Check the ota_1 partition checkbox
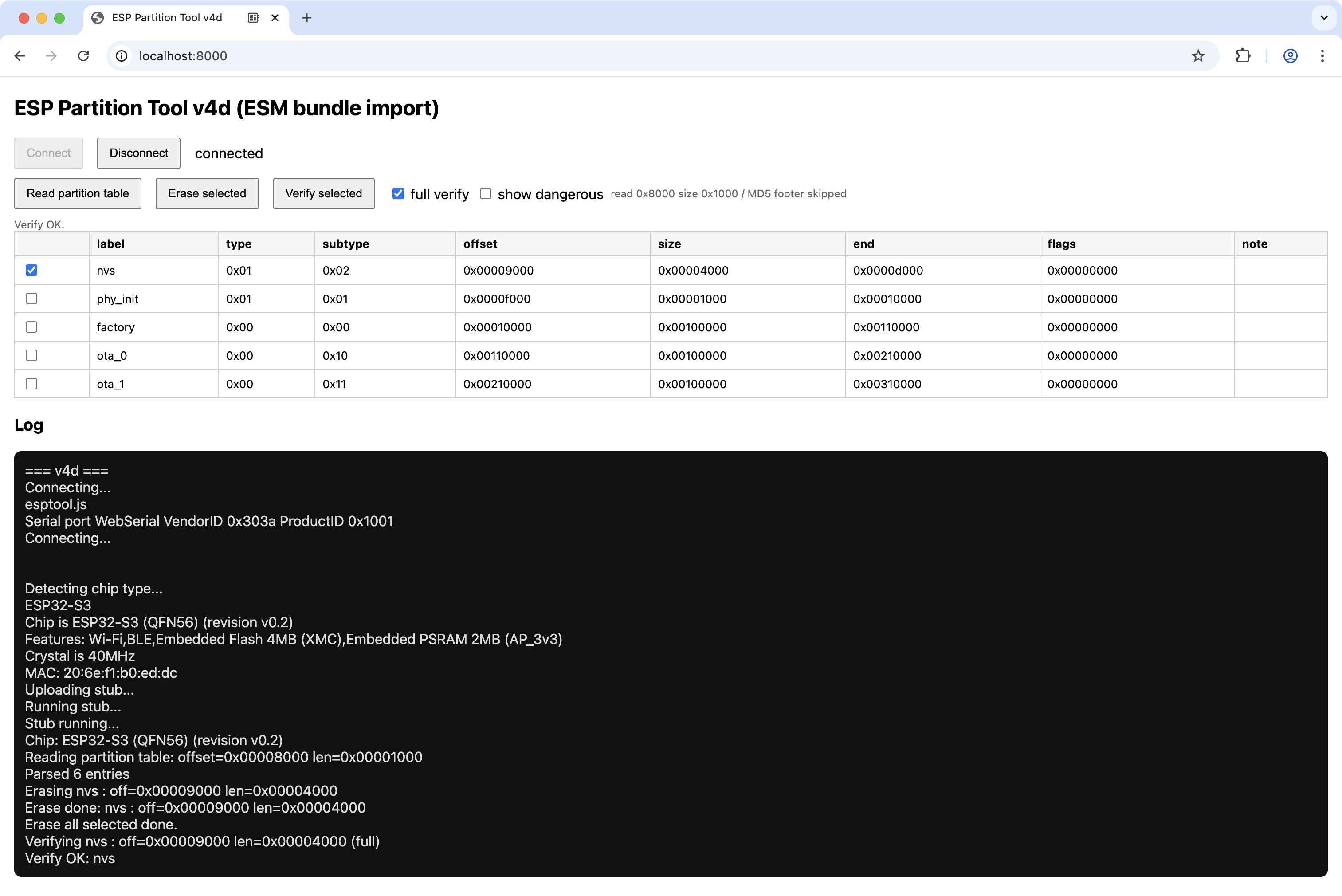 click(x=31, y=384)
